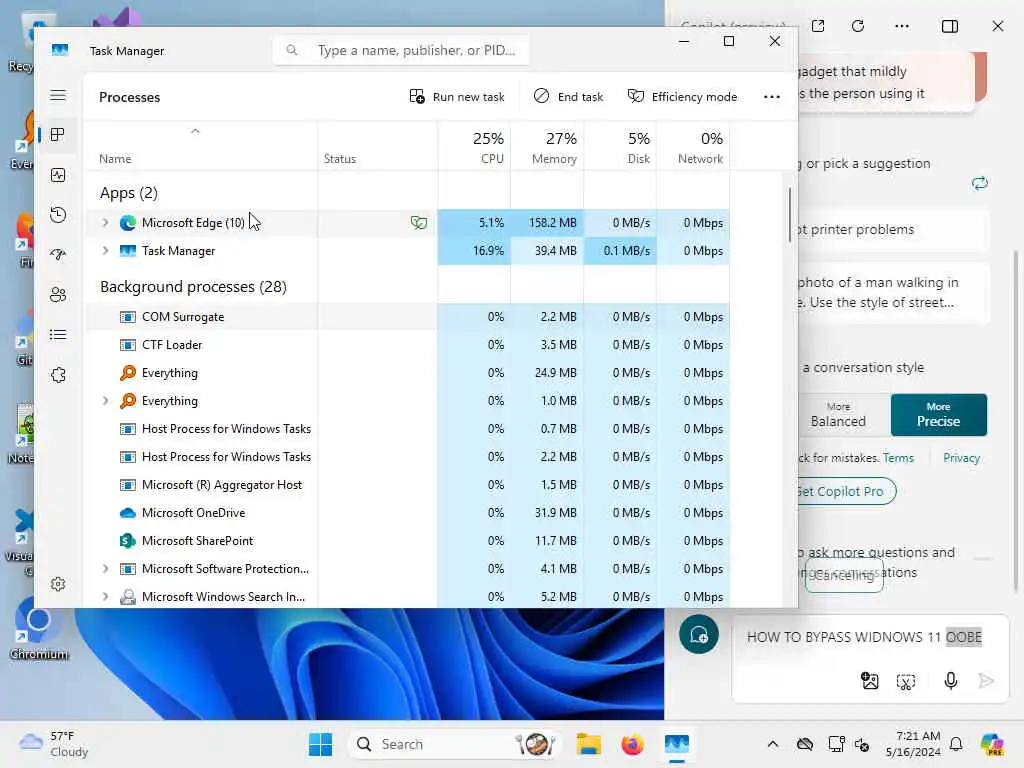Select Microsoft (R) Aggregator Host process
This screenshot has width=1024, height=768.
click(408, 485)
